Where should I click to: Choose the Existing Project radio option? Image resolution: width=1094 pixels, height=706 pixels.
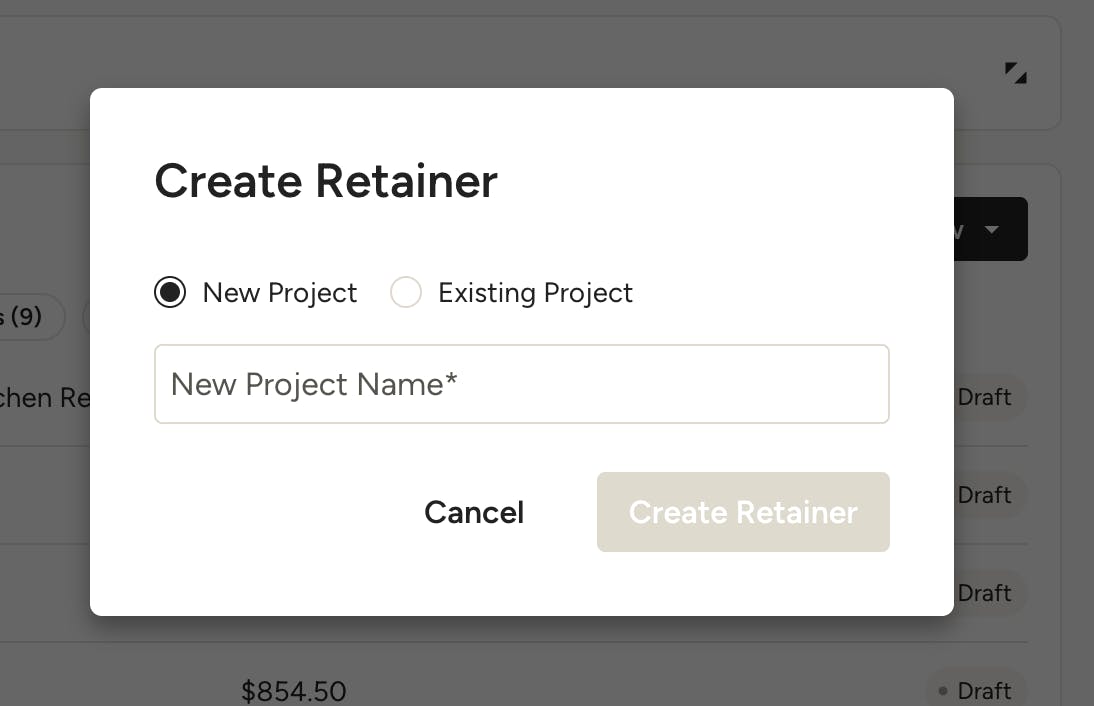click(x=405, y=293)
